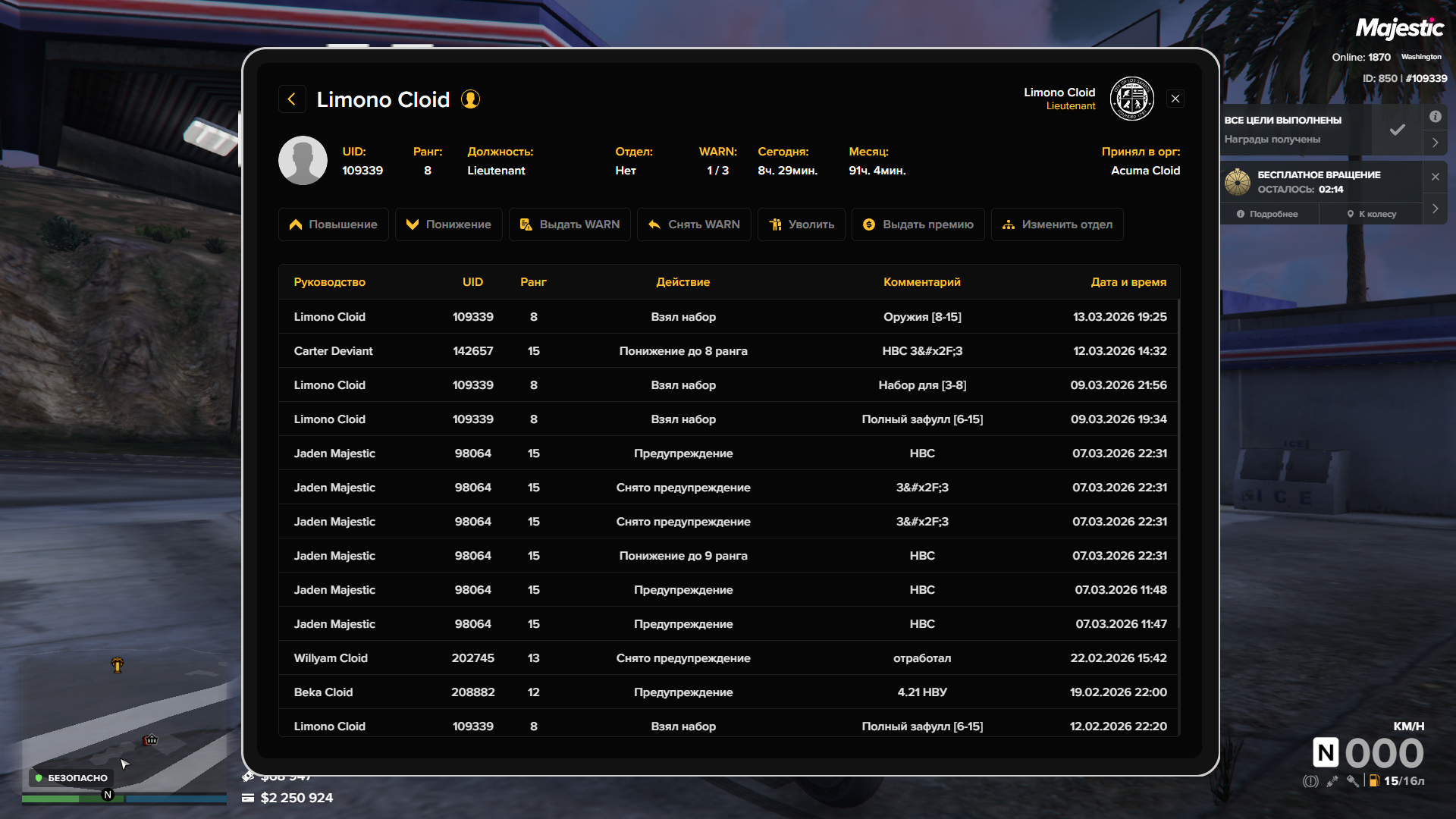Sort by Дата и время column header
Image resolution: width=1456 pixels, height=819 pixels.
pos(1128,282)
